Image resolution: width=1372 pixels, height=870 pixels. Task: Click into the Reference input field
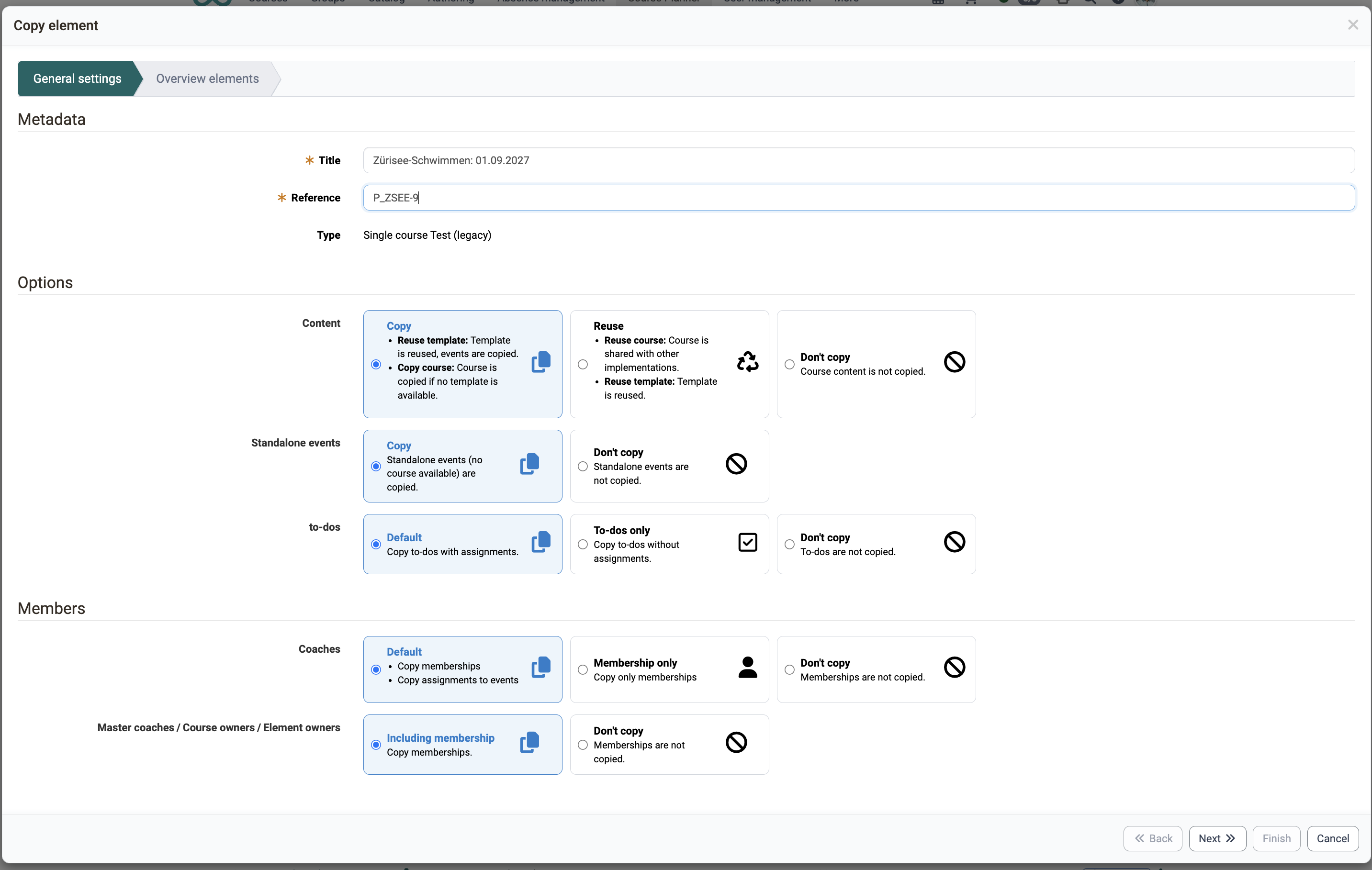click(859, 198)
